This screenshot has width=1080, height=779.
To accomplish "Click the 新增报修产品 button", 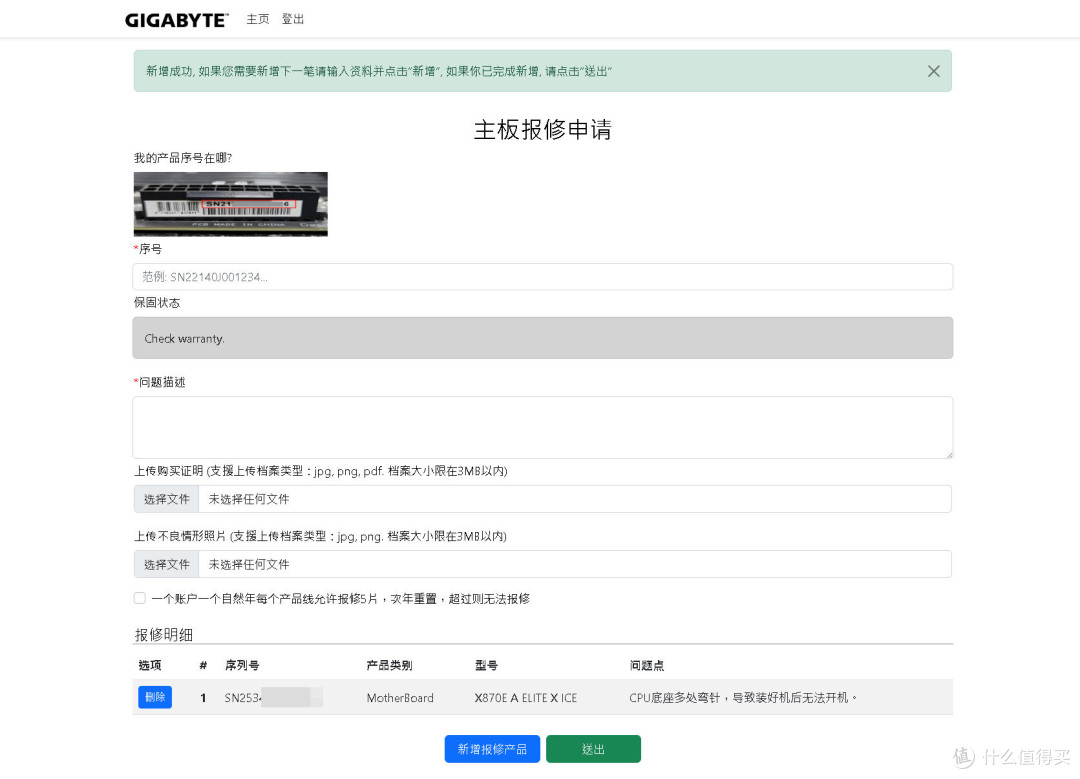I will [492, 749].
